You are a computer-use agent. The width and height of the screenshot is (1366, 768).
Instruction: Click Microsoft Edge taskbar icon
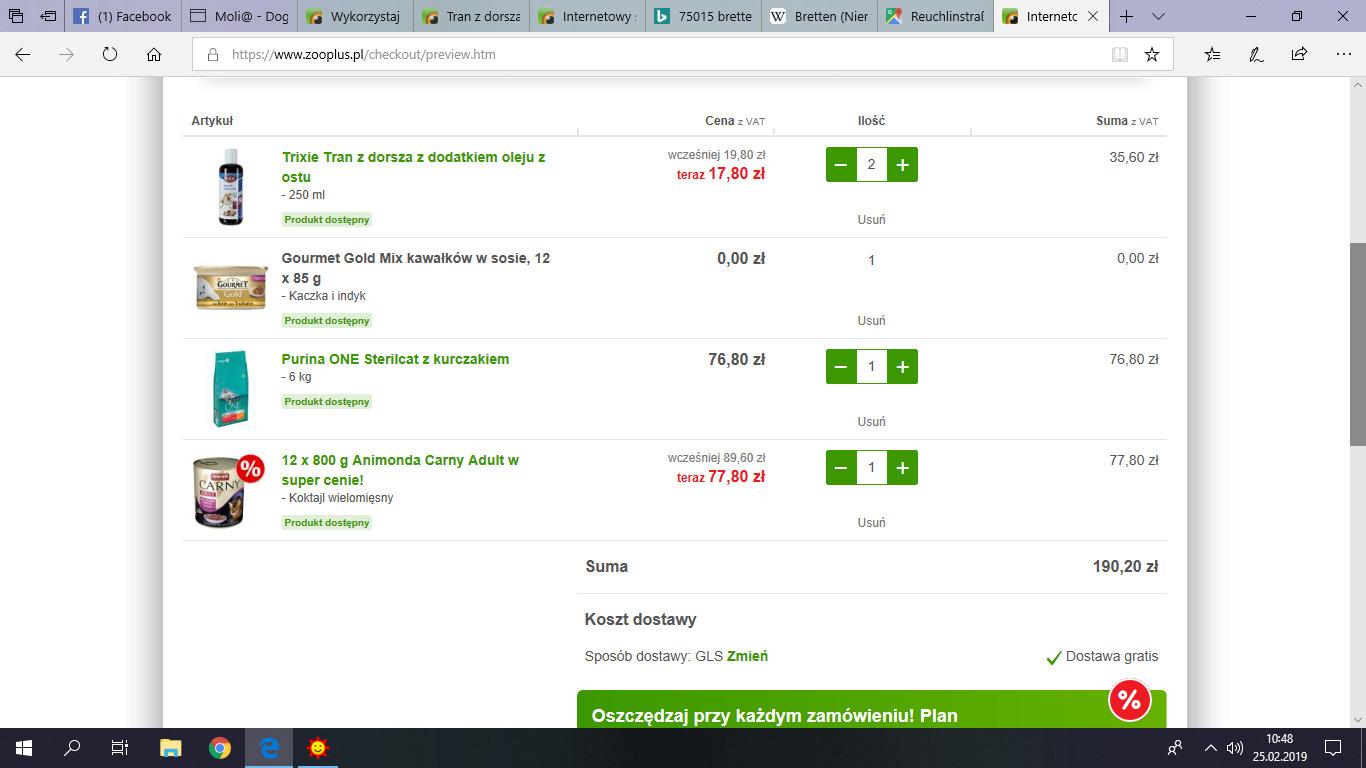(x=269, y=748)
